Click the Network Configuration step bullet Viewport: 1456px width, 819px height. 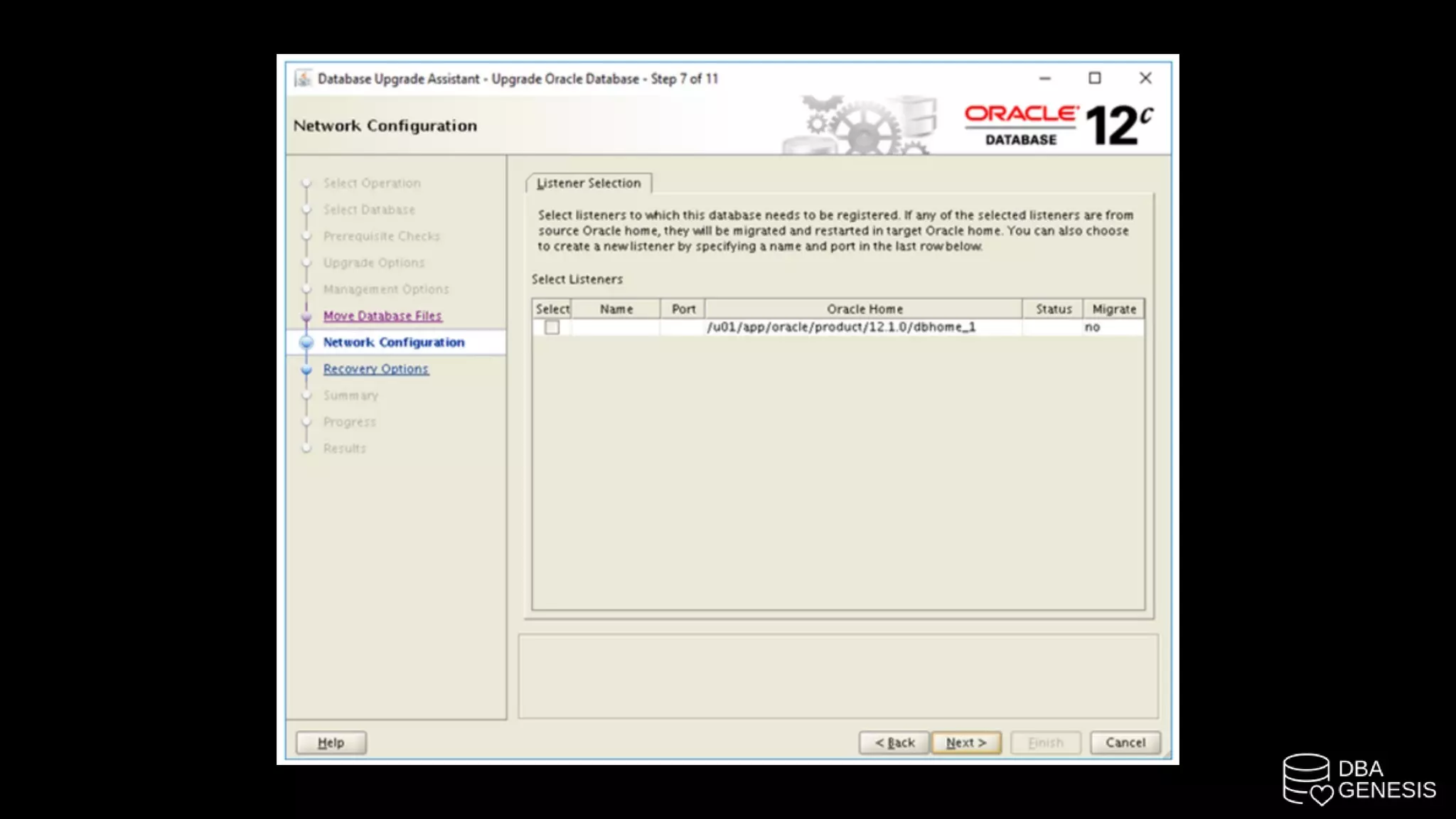(306, 343)
